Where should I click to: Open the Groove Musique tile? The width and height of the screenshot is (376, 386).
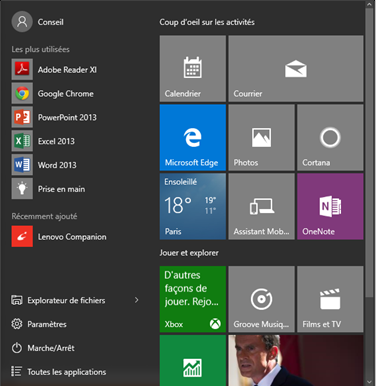point(261,299)
